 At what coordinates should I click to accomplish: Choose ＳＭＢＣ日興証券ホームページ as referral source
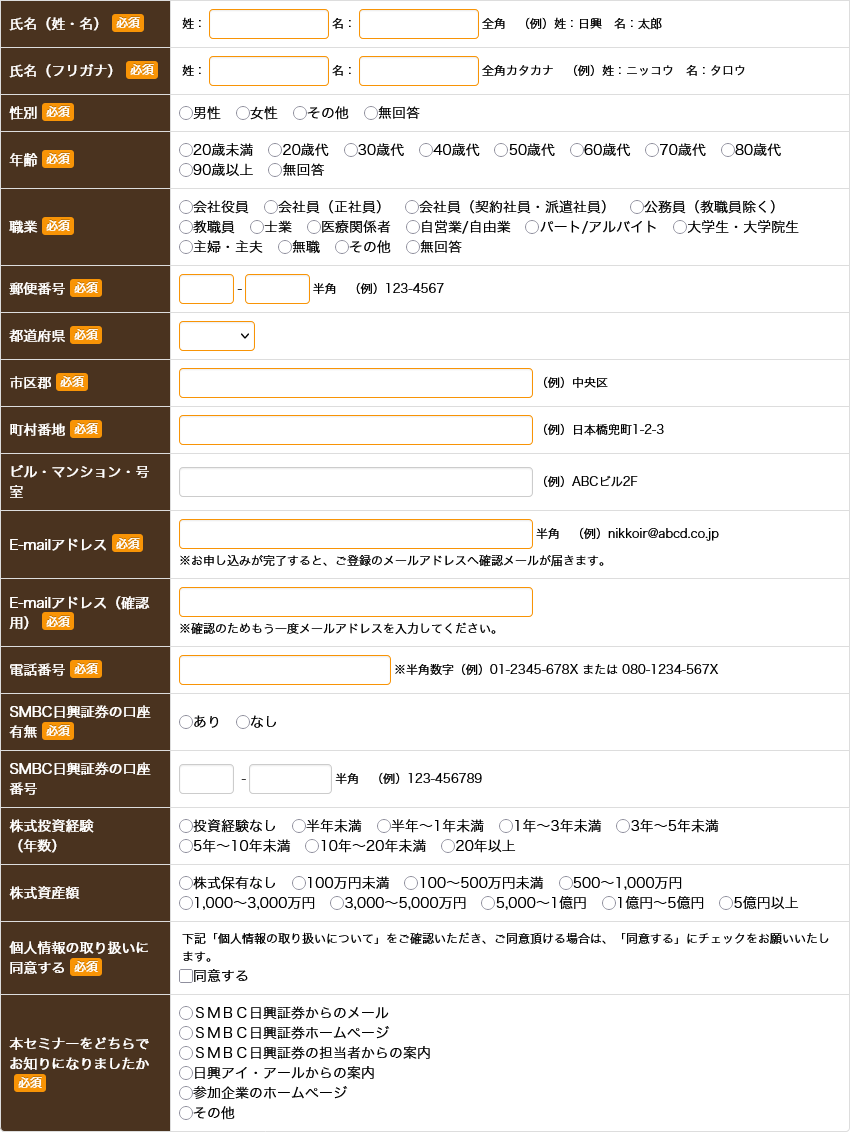184,1033
